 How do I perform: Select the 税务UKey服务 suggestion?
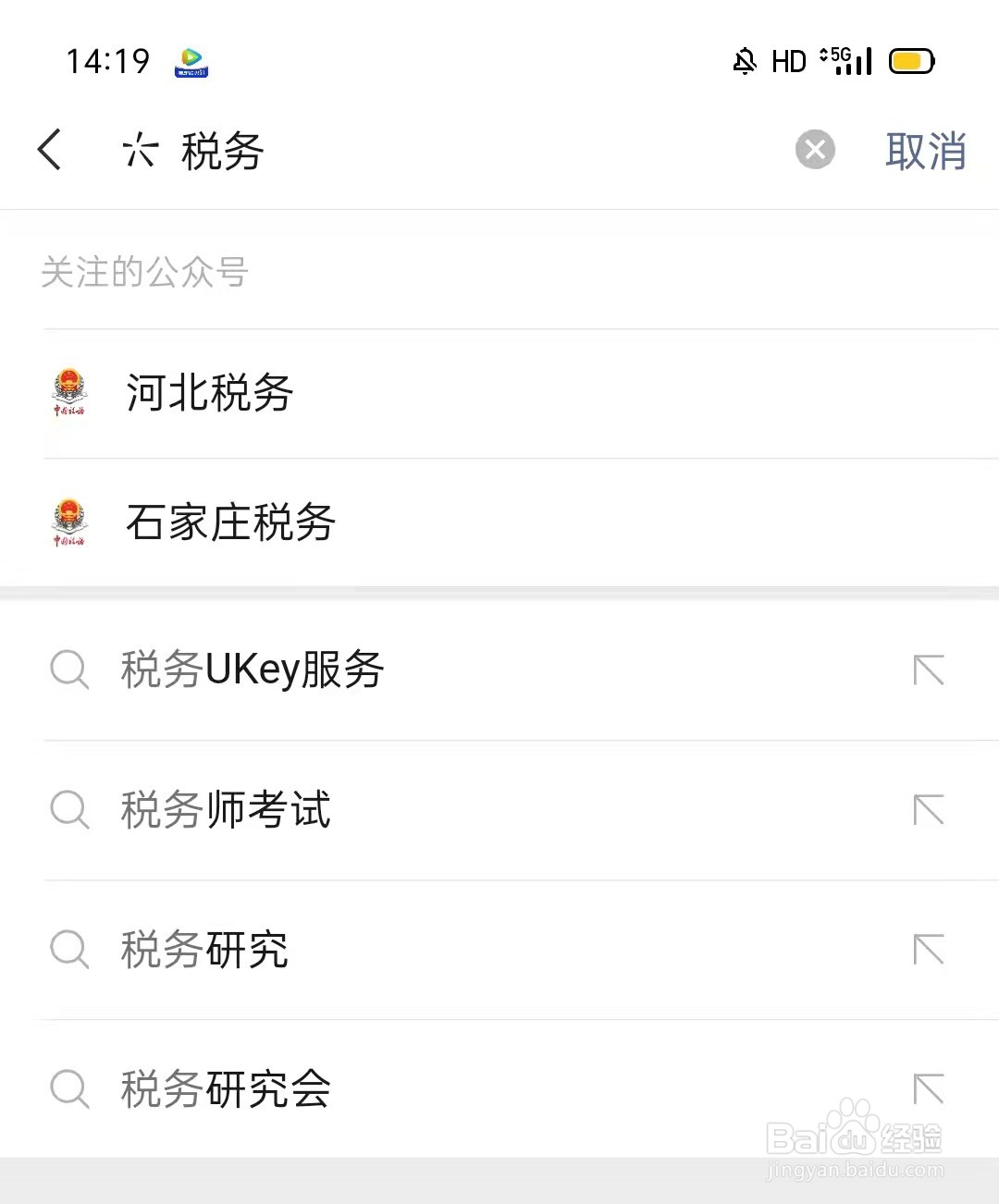[x=499, y=670]
